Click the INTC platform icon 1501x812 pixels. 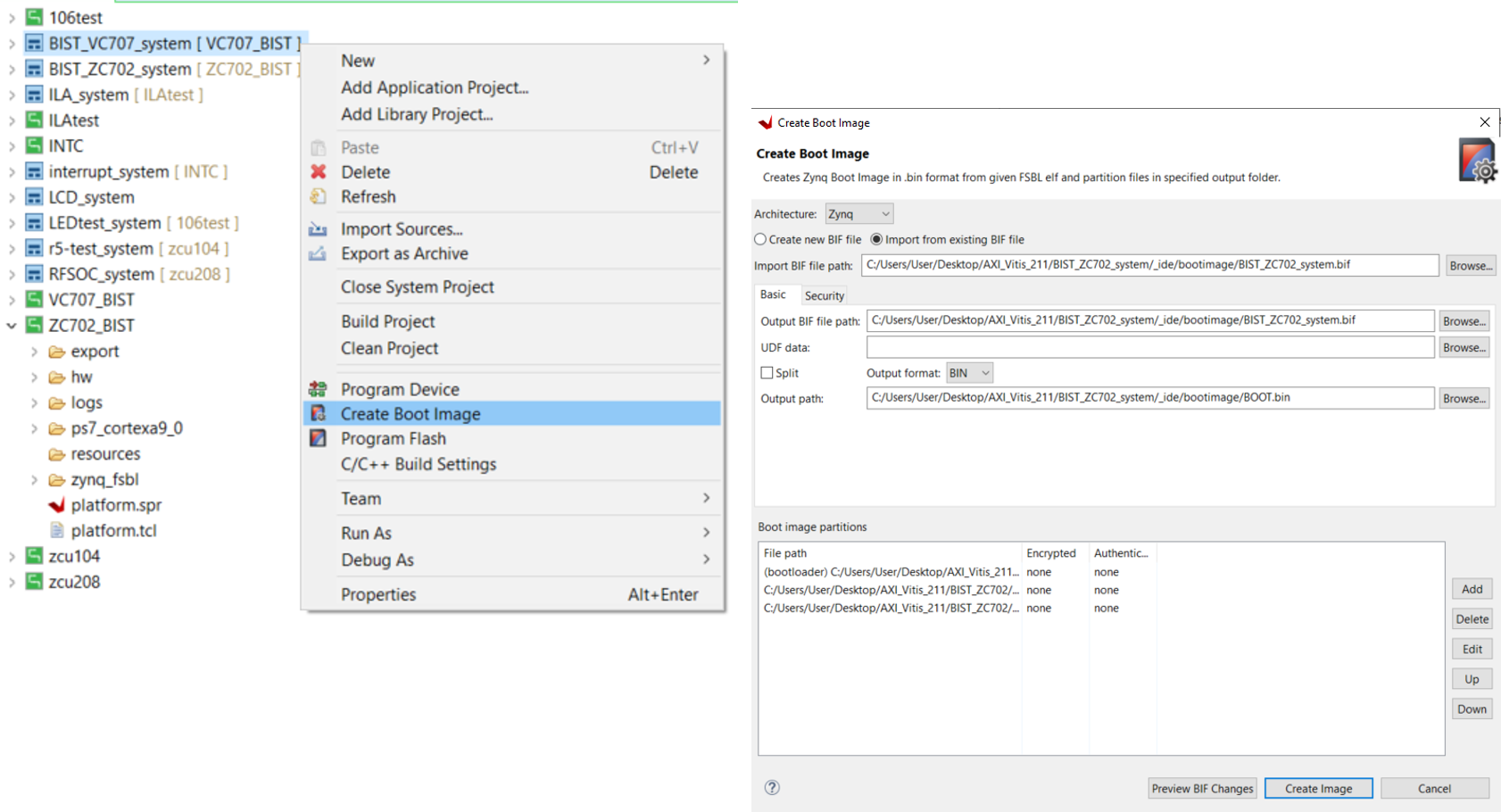[34, 145]
